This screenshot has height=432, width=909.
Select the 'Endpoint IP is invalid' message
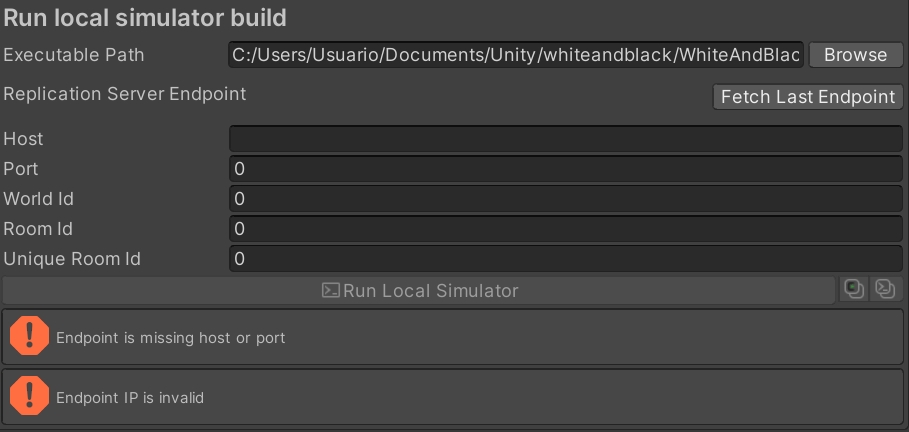point(130,398)
